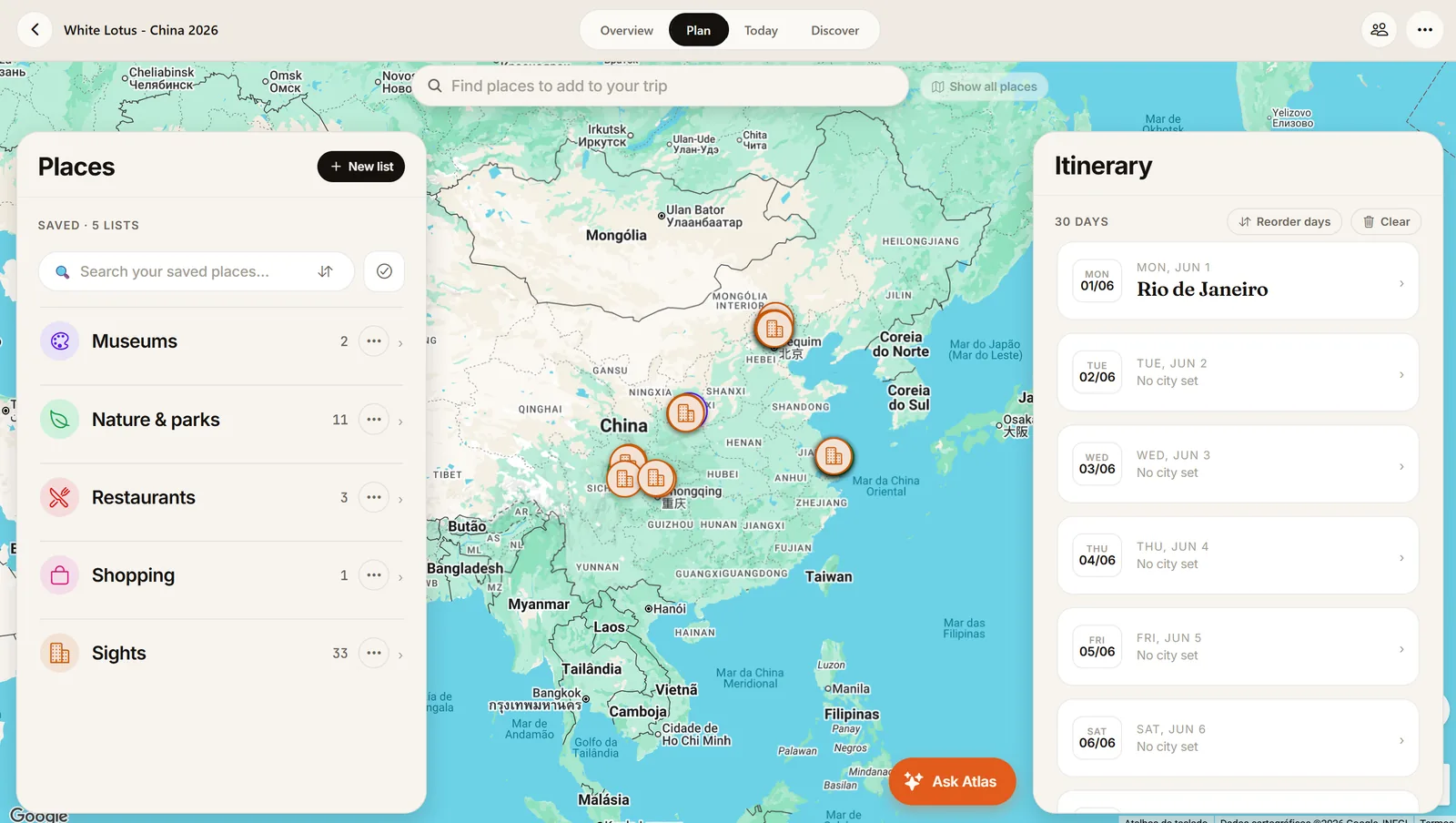Click the Search your saved places field
Viewport: 1456px width, 823px height.
(197, 271)
